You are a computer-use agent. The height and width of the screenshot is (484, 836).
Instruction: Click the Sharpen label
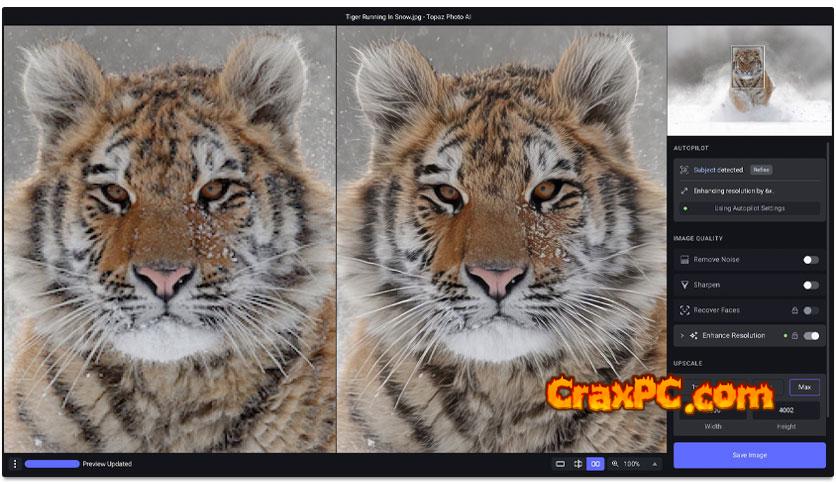(706, 285)
